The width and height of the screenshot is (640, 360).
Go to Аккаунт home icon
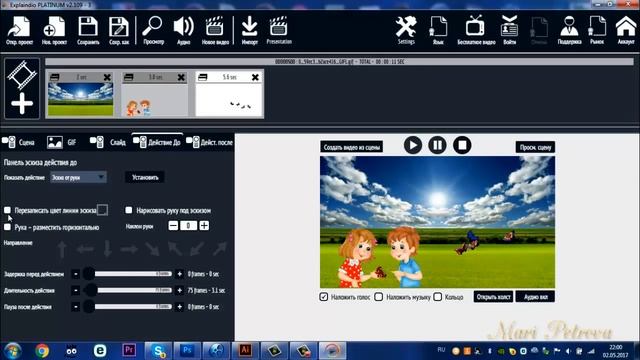coord(626,30)
